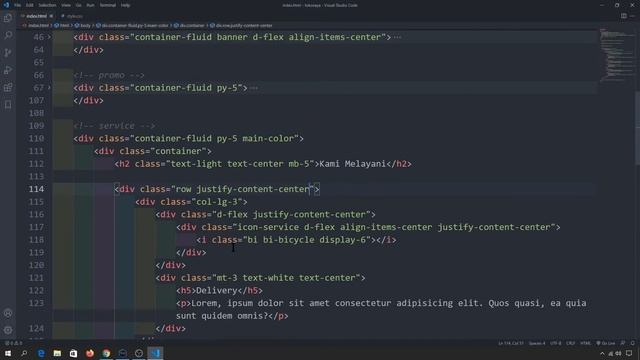Open the Source Control view

coord(8,53)
